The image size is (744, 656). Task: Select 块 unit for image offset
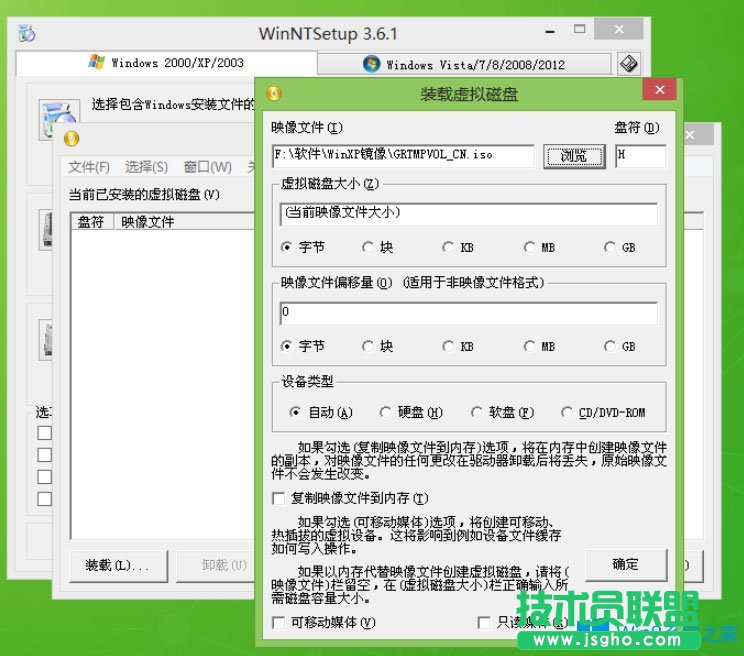click(x=378, y=346)
